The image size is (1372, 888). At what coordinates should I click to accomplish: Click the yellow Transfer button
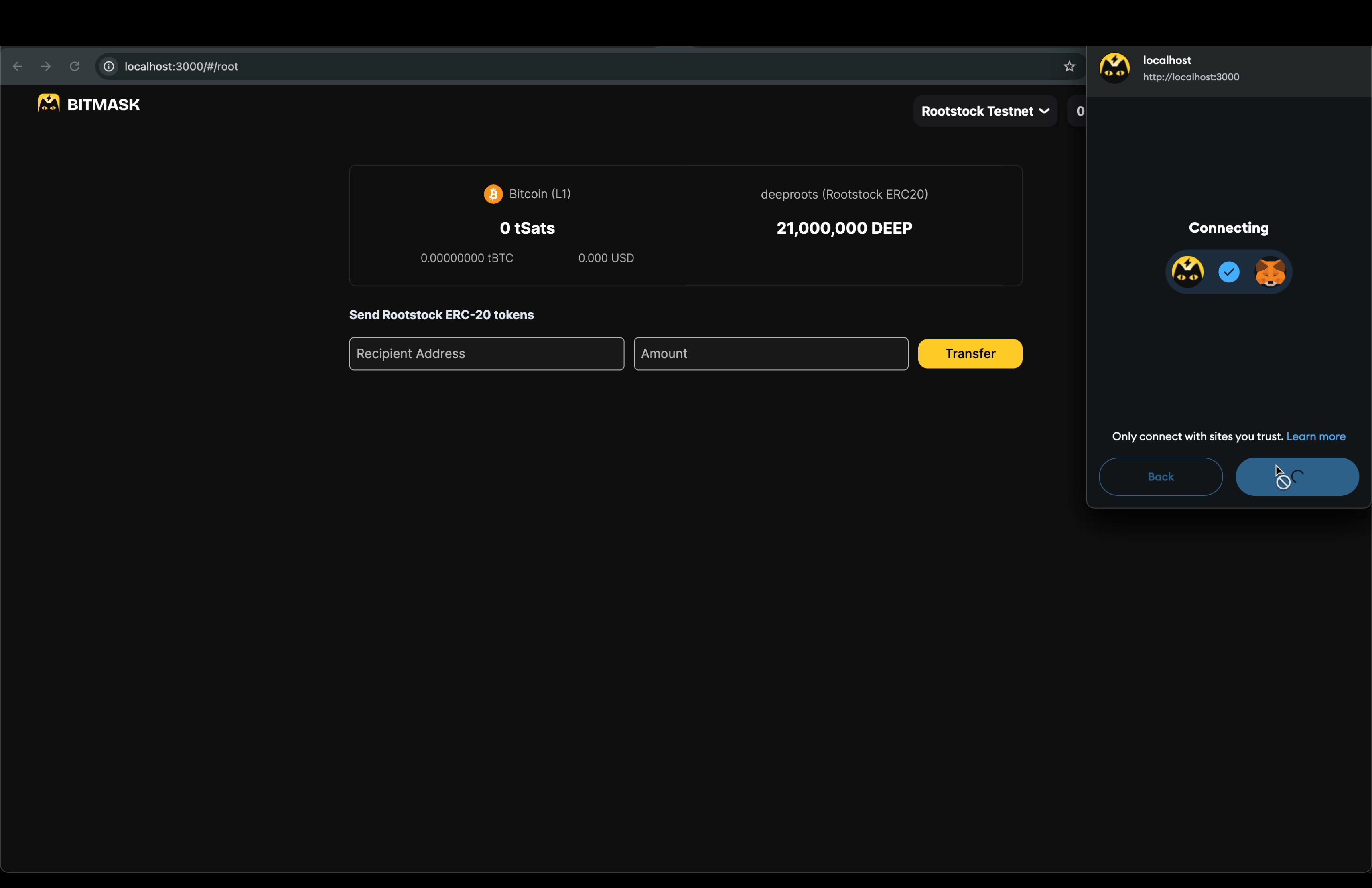(970, 354)
